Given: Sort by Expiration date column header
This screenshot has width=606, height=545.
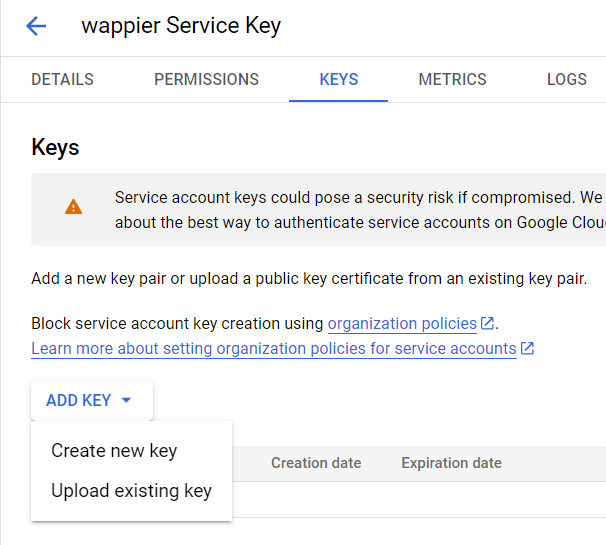Looking at the screenshot, I should click(x=451, y=463).
